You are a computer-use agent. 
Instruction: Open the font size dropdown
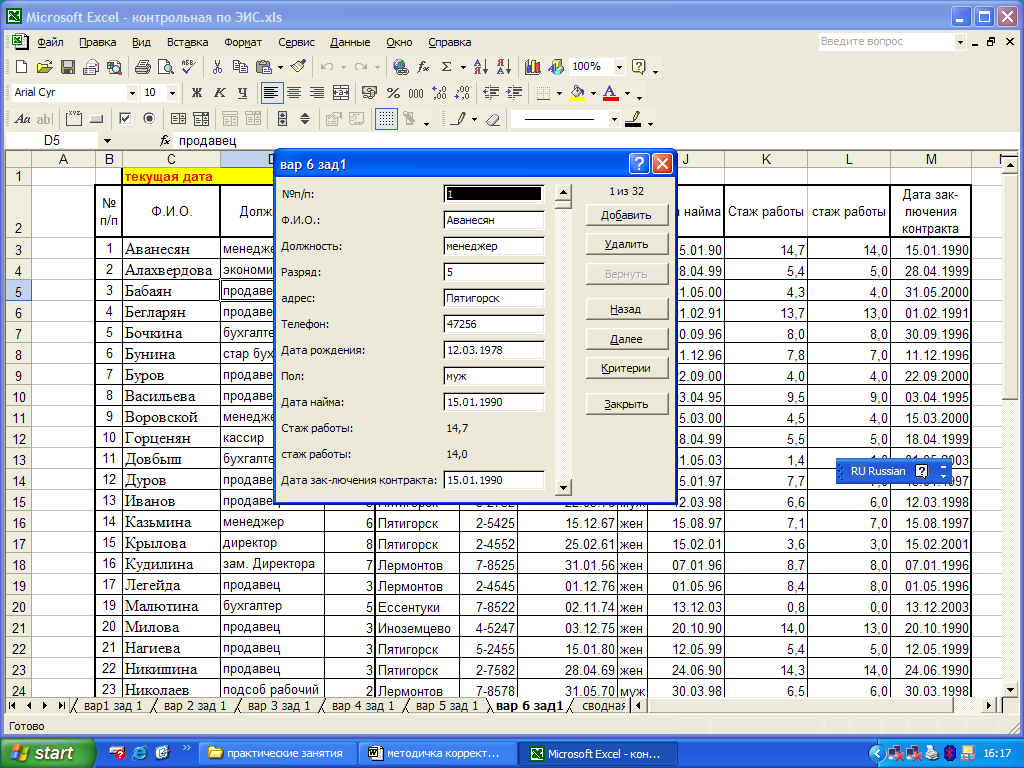pyautogui.click(x=172, y=93)
